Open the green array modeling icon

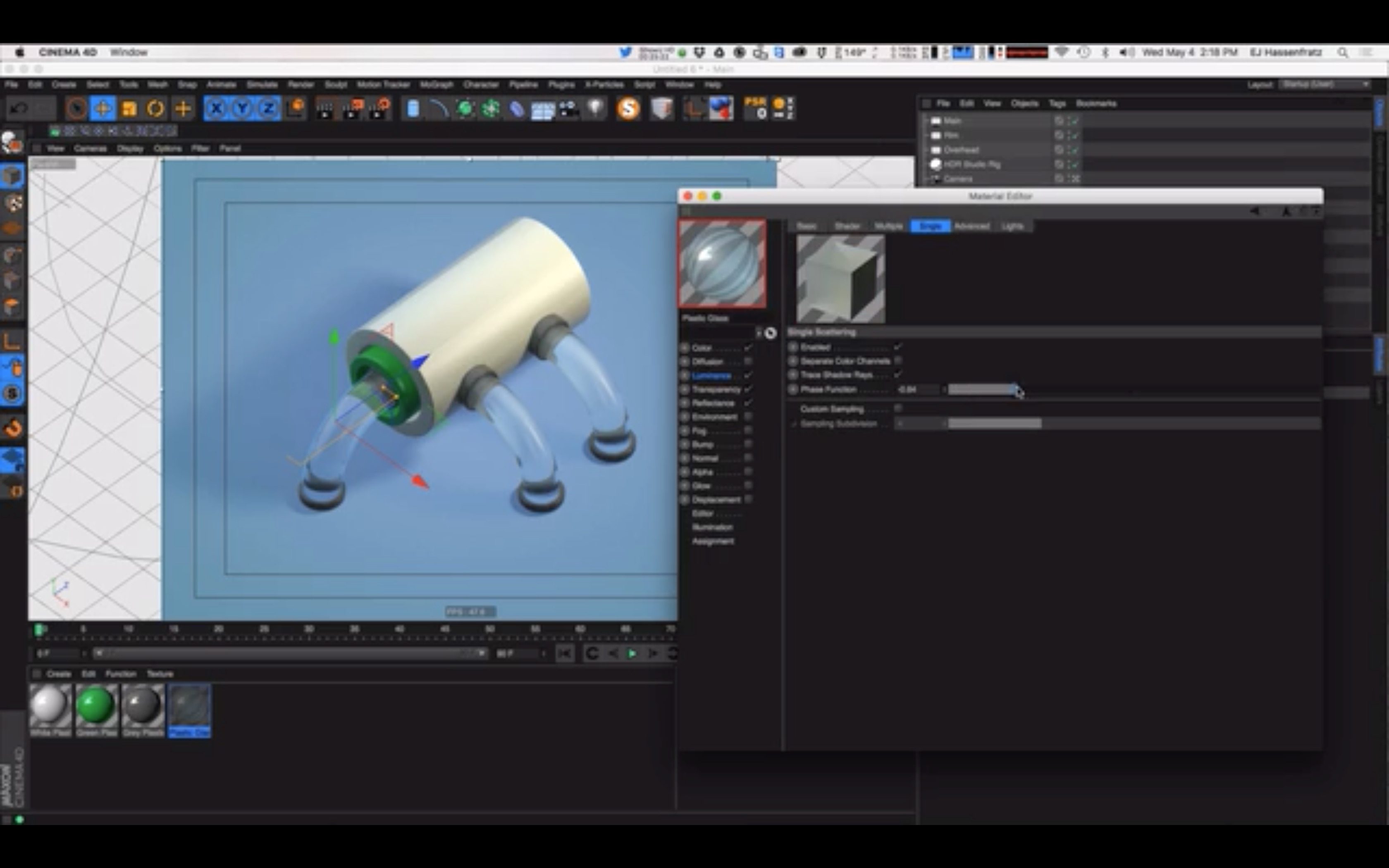click(491, 108)
